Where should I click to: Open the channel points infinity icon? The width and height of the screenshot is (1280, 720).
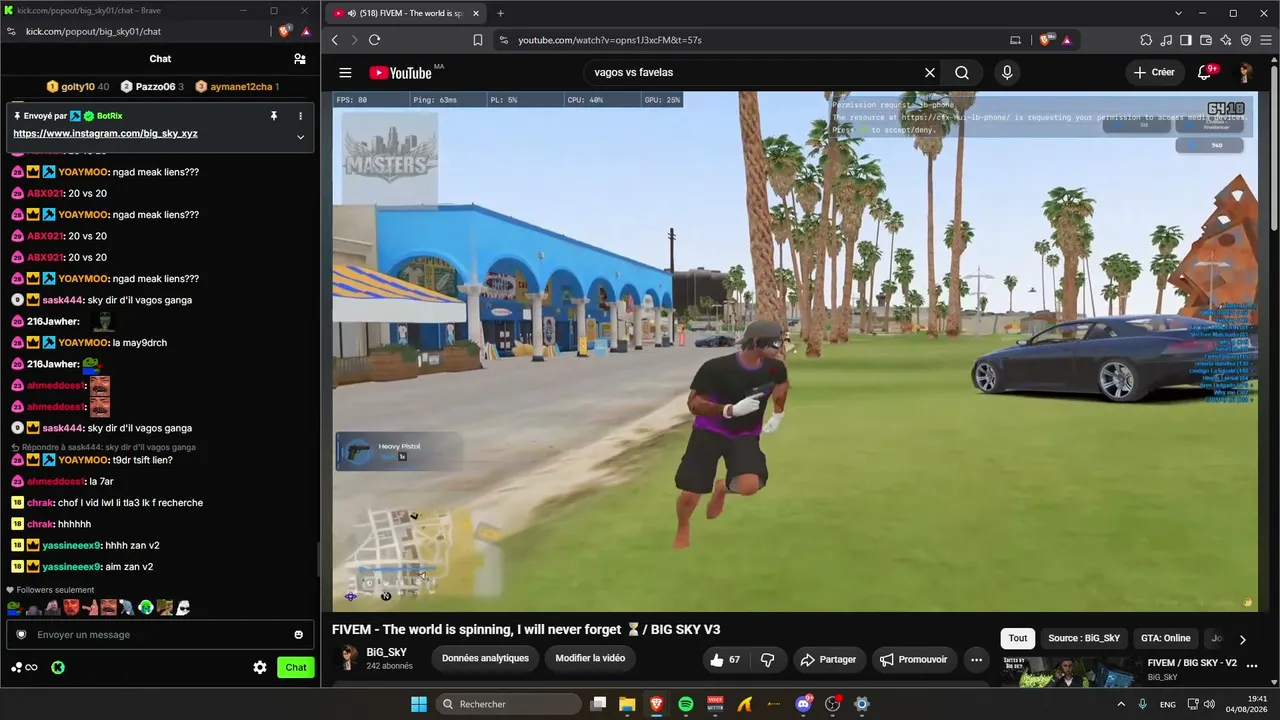coord(25,667)
